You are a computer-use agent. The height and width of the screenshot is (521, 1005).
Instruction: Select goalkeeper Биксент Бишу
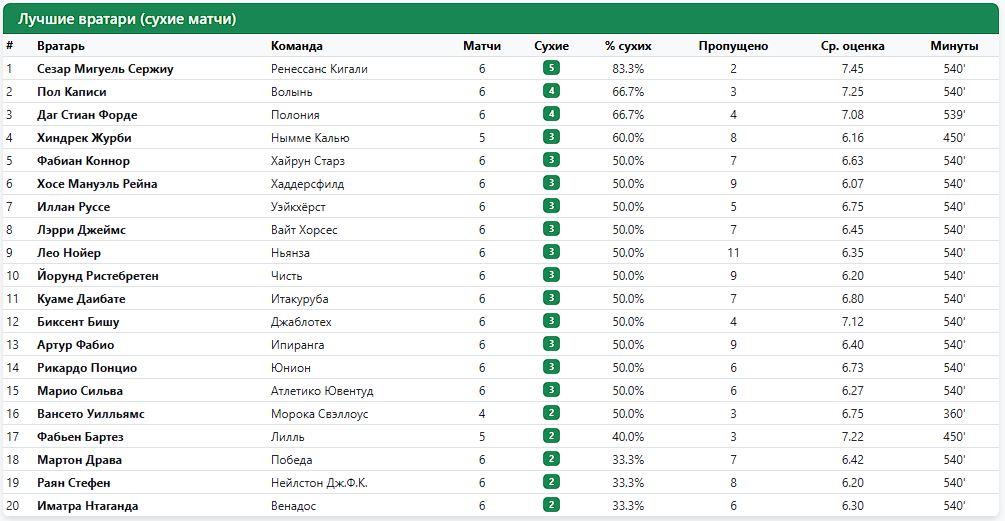(x=78, y=322)
